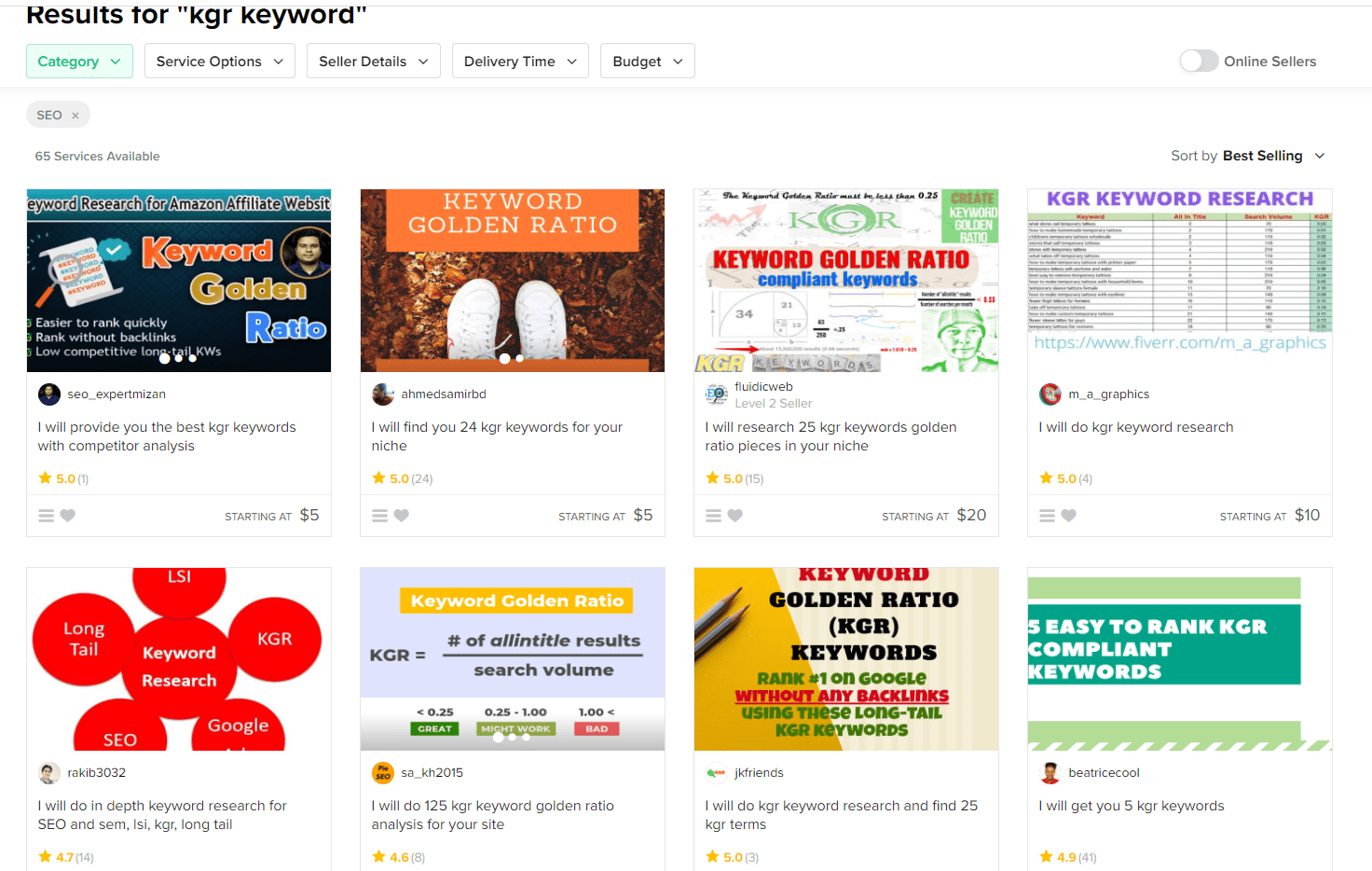Image resolution: width=1372 pixels, height=871 pixels.
Task: Click fluidicweb profile avatar
Action: point(717,394)
